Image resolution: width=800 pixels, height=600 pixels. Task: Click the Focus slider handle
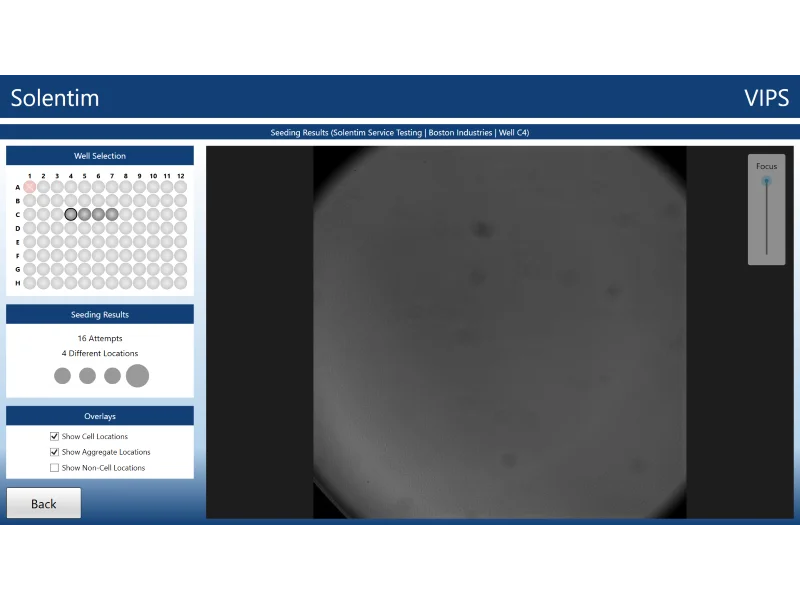click(766, 181)
